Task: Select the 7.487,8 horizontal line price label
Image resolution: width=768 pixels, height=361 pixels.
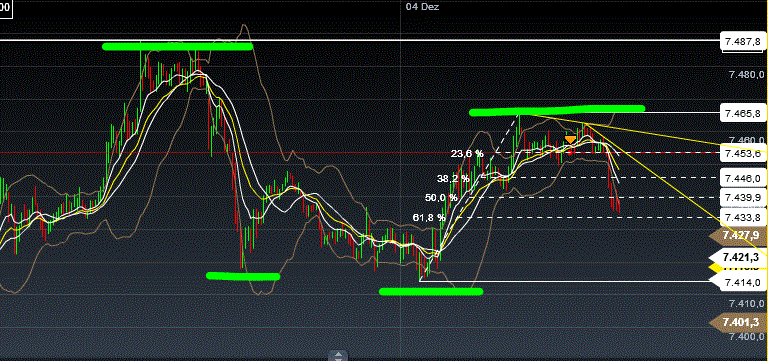Action: [x=743, y=42]
